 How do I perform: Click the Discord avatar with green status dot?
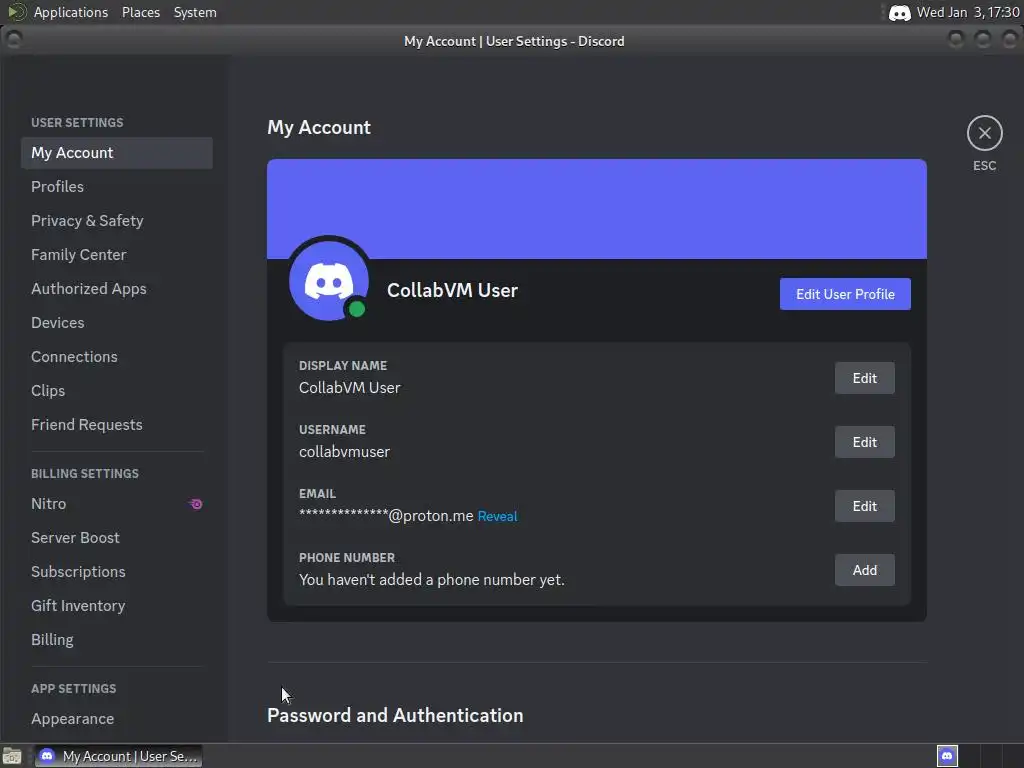coord(329,281)
